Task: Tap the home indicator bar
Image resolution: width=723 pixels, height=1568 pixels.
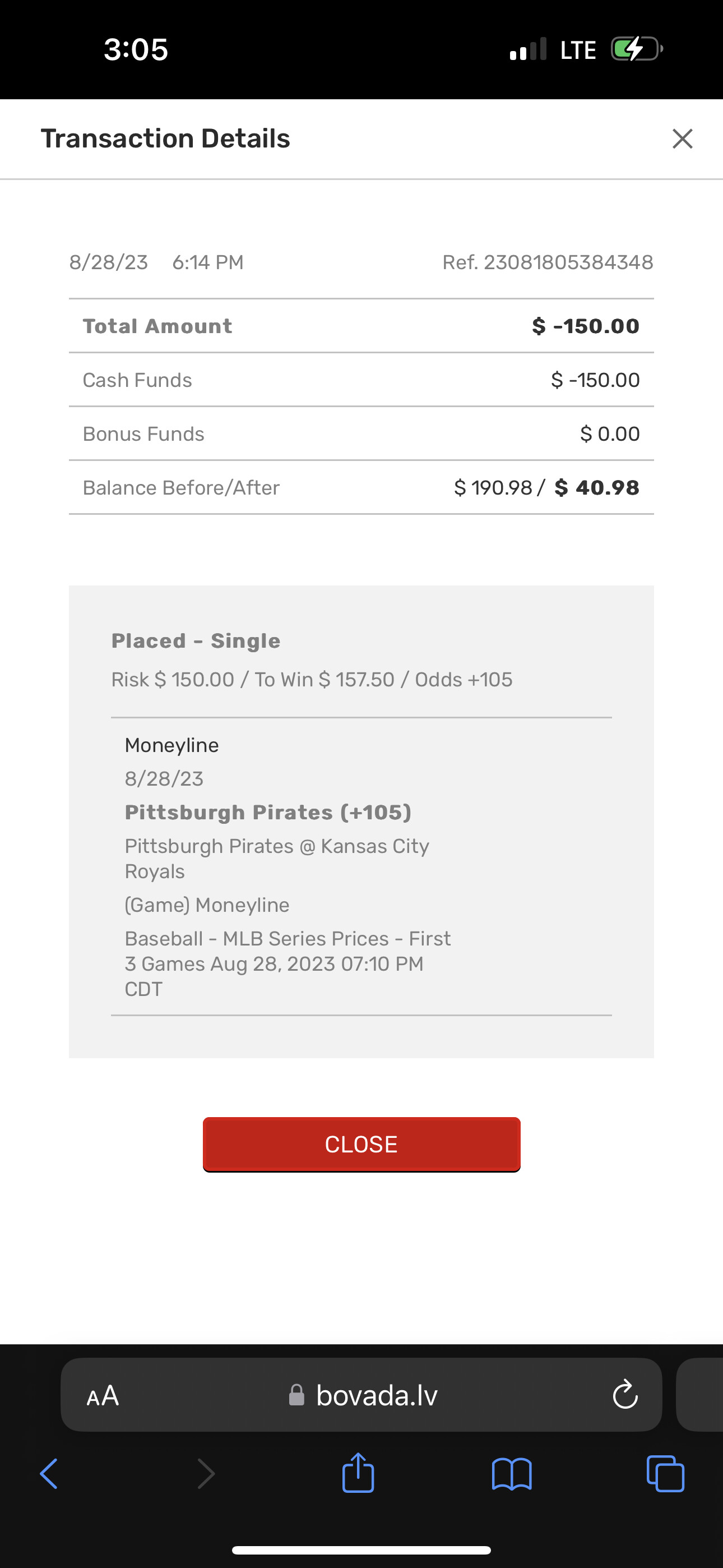Action: point(361,1549)
